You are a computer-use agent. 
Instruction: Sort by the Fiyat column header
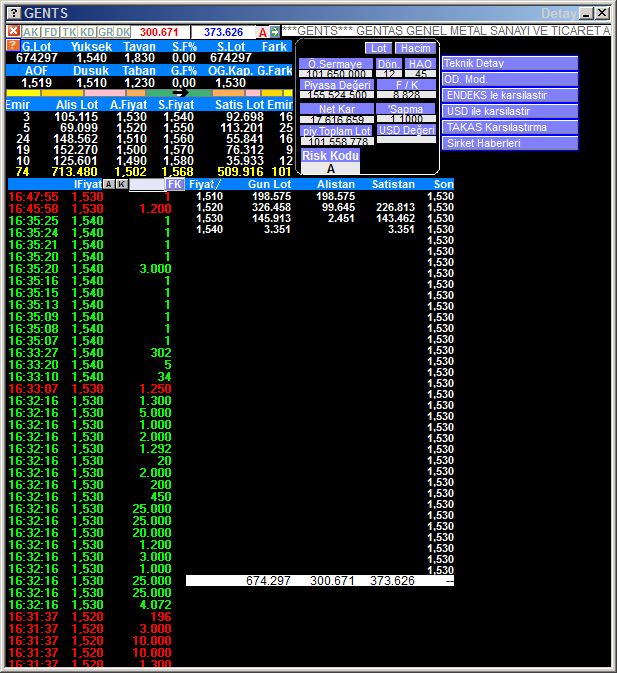[205, 184]
